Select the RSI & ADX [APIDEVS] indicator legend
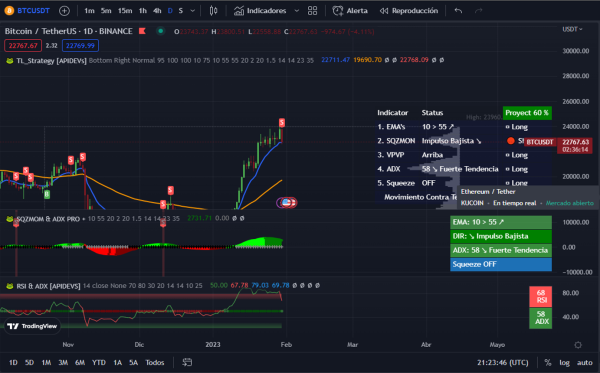The height and width of the screenshot is (373, 600). 48,286
